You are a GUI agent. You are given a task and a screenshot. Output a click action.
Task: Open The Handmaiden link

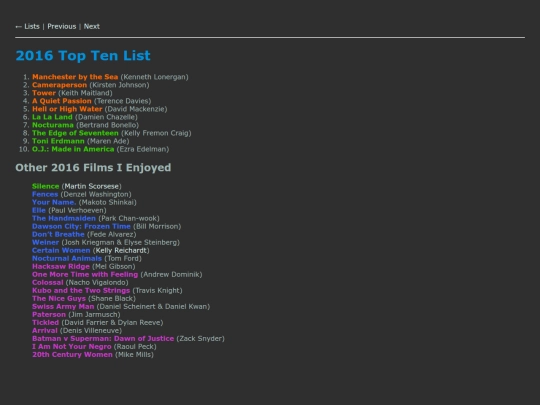[64, 218]
